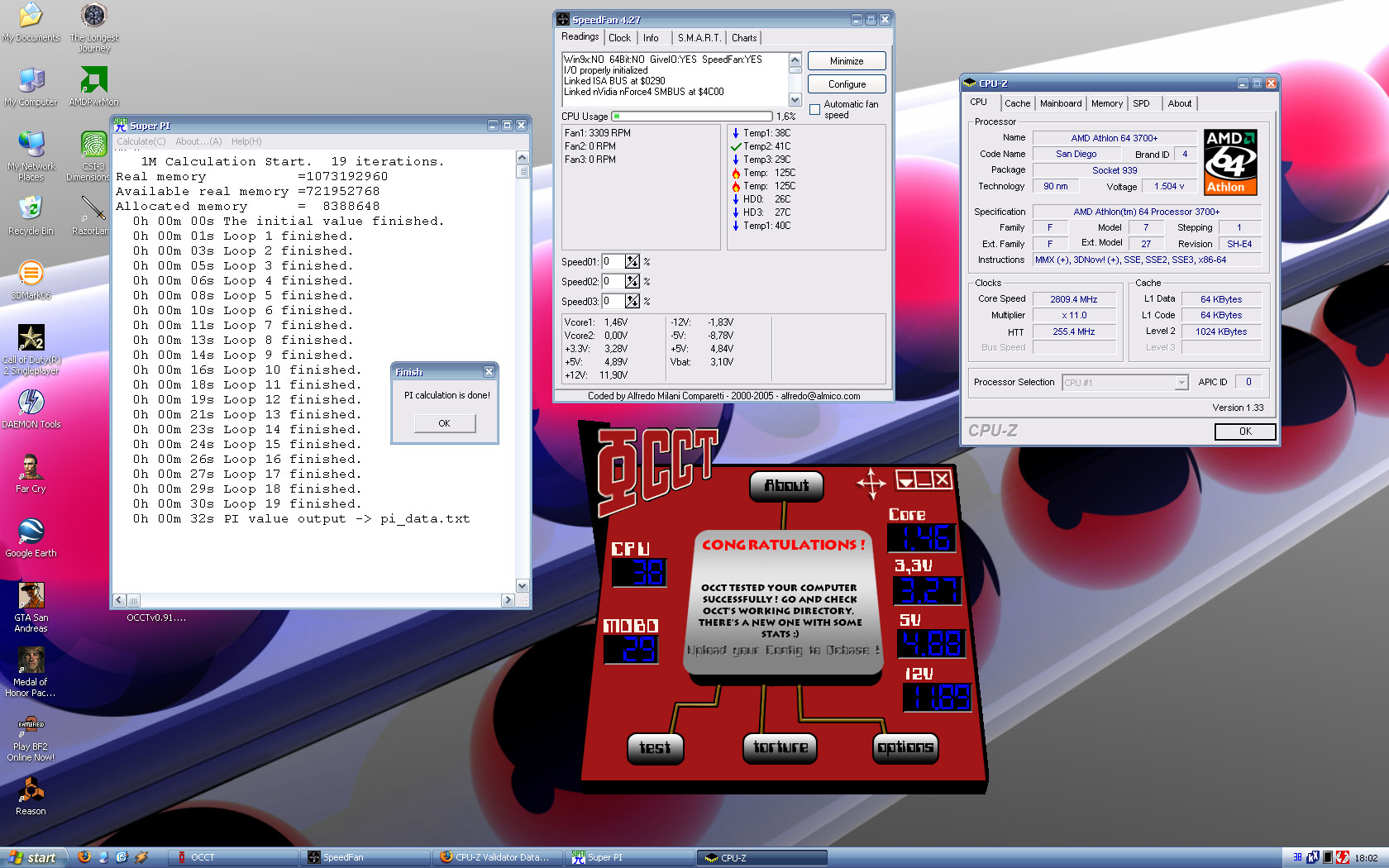Click options button in OCCT

pyautogui.click(x=905, y=747)
